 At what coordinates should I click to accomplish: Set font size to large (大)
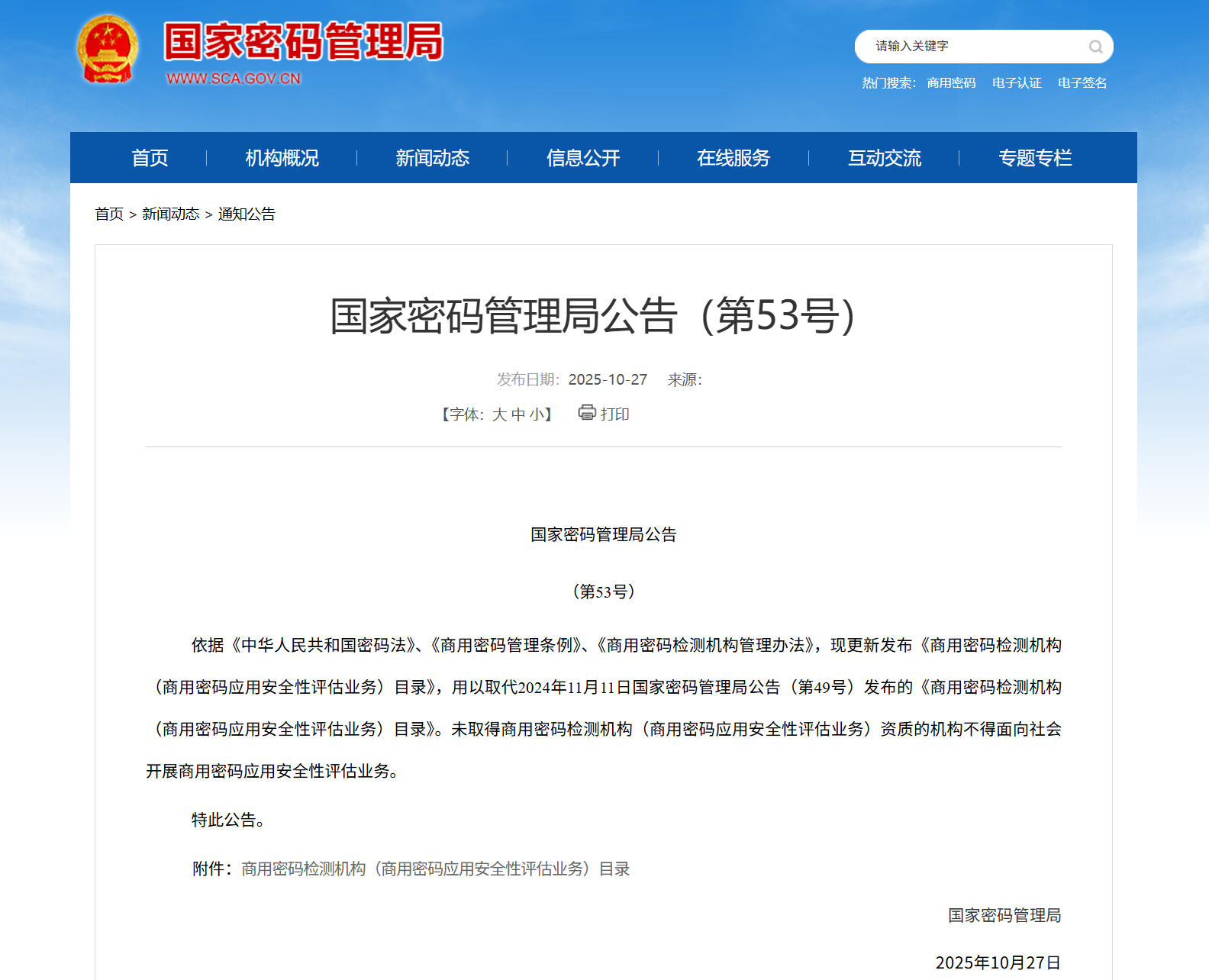499,414
